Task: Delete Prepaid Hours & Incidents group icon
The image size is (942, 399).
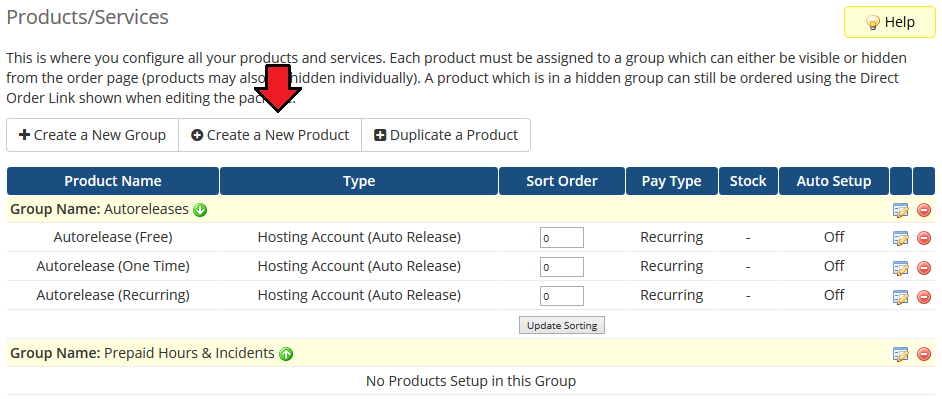Action: click(x=924, y=355)
